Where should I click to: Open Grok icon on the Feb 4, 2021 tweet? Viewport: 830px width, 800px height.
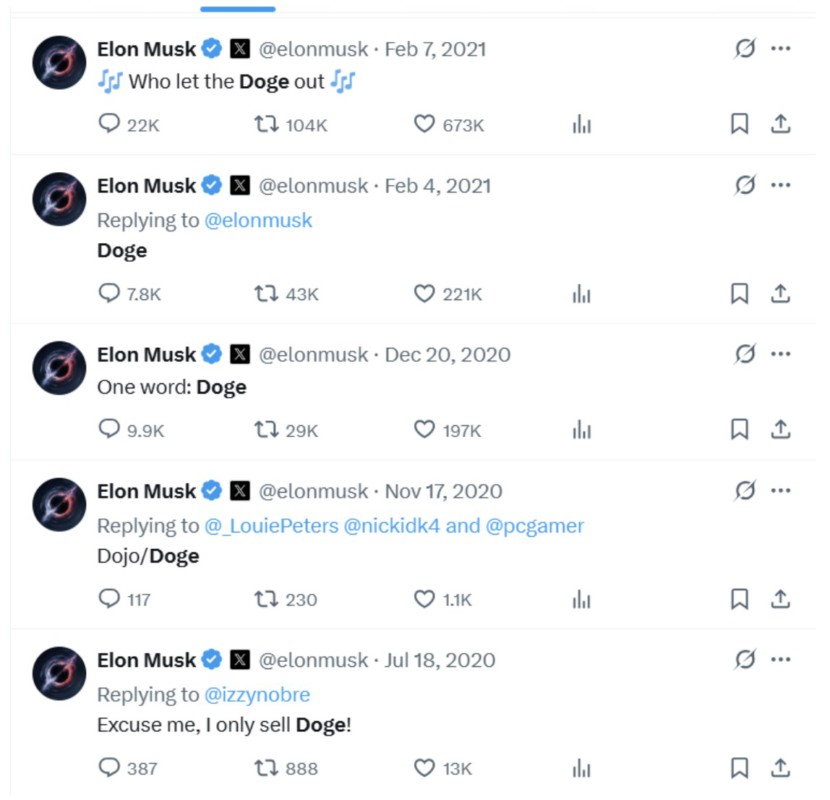click(745, 185)
